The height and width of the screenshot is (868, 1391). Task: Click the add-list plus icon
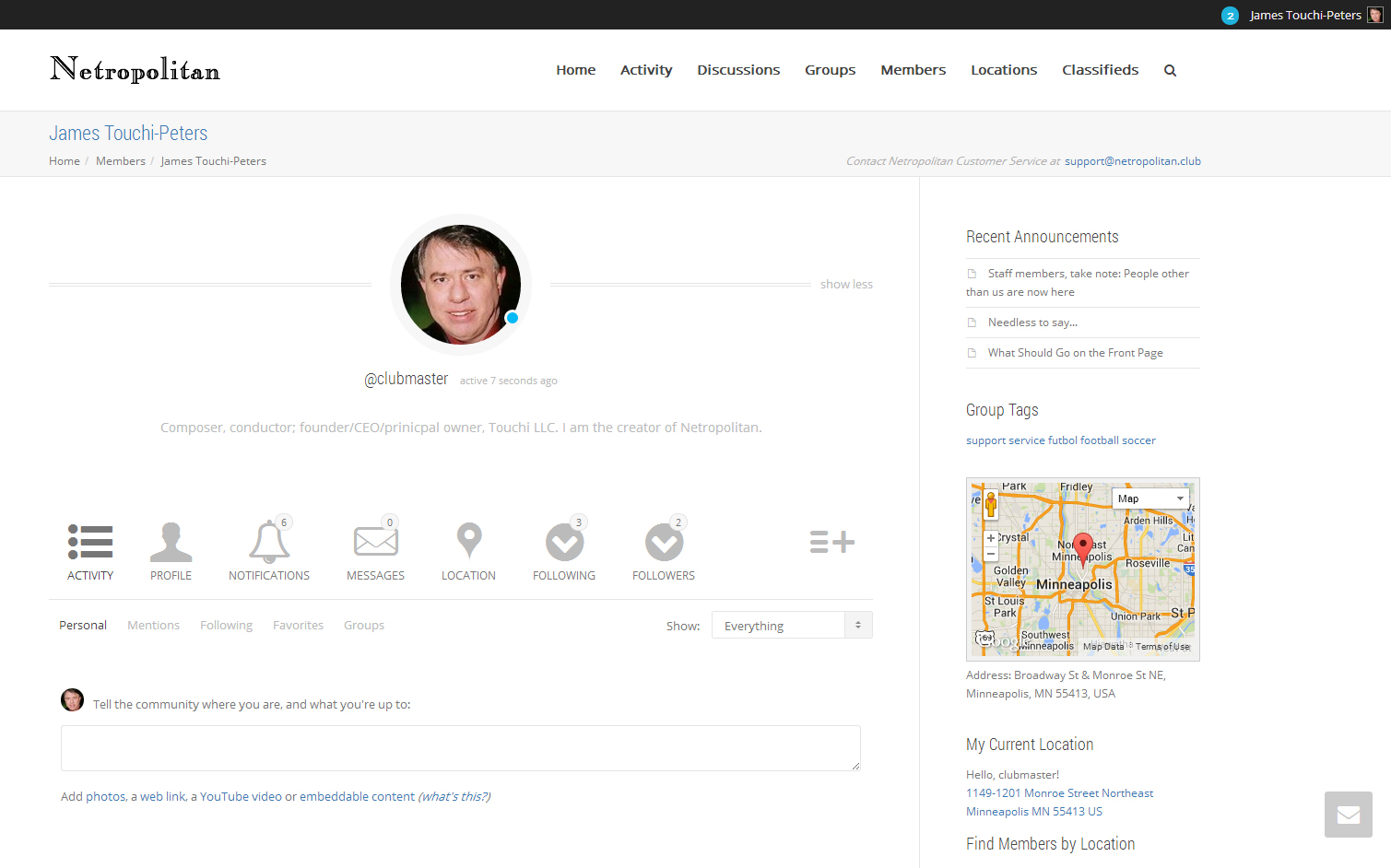click(831, 542)
